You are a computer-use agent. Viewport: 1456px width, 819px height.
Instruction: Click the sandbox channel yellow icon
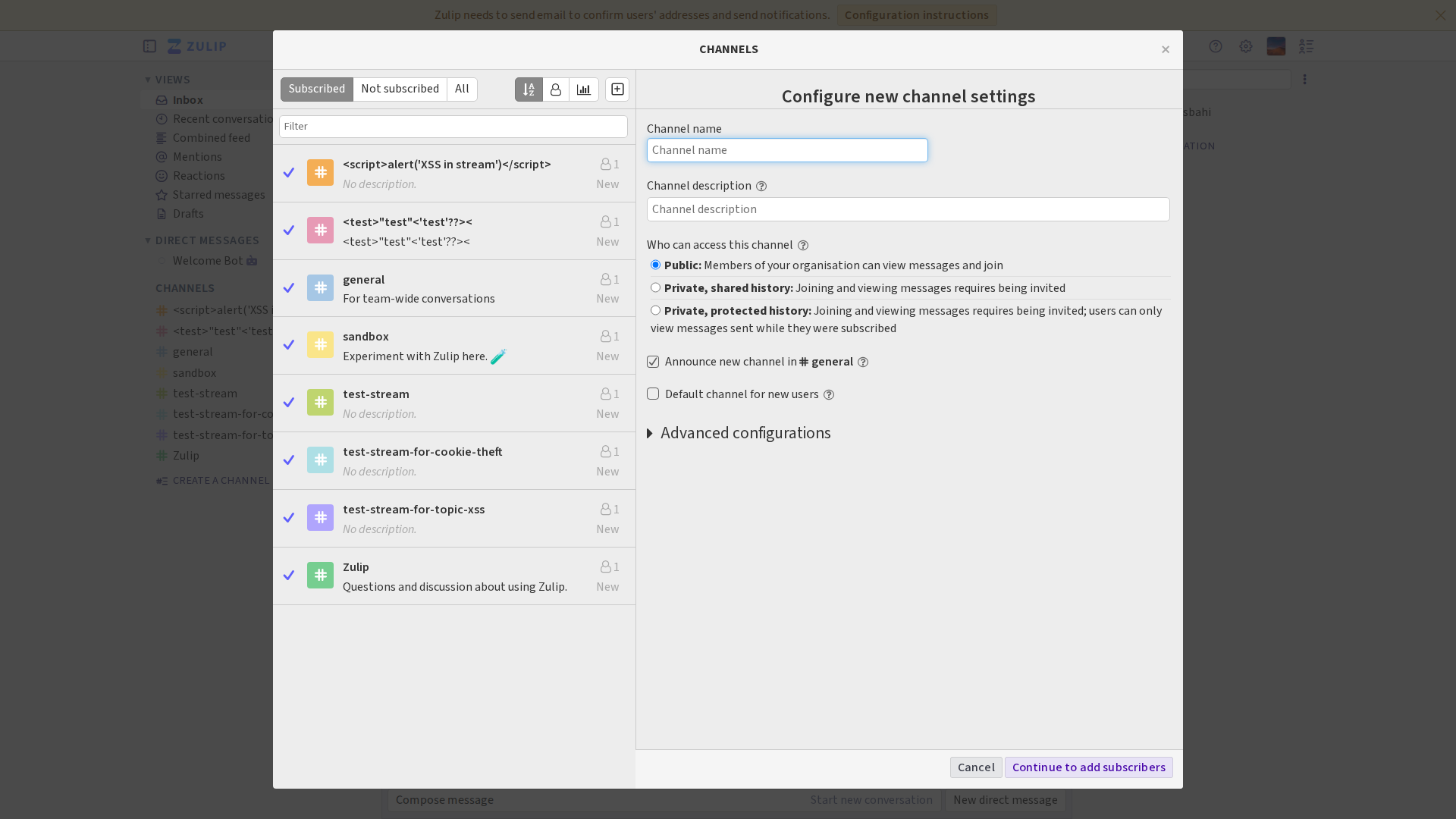320,345
